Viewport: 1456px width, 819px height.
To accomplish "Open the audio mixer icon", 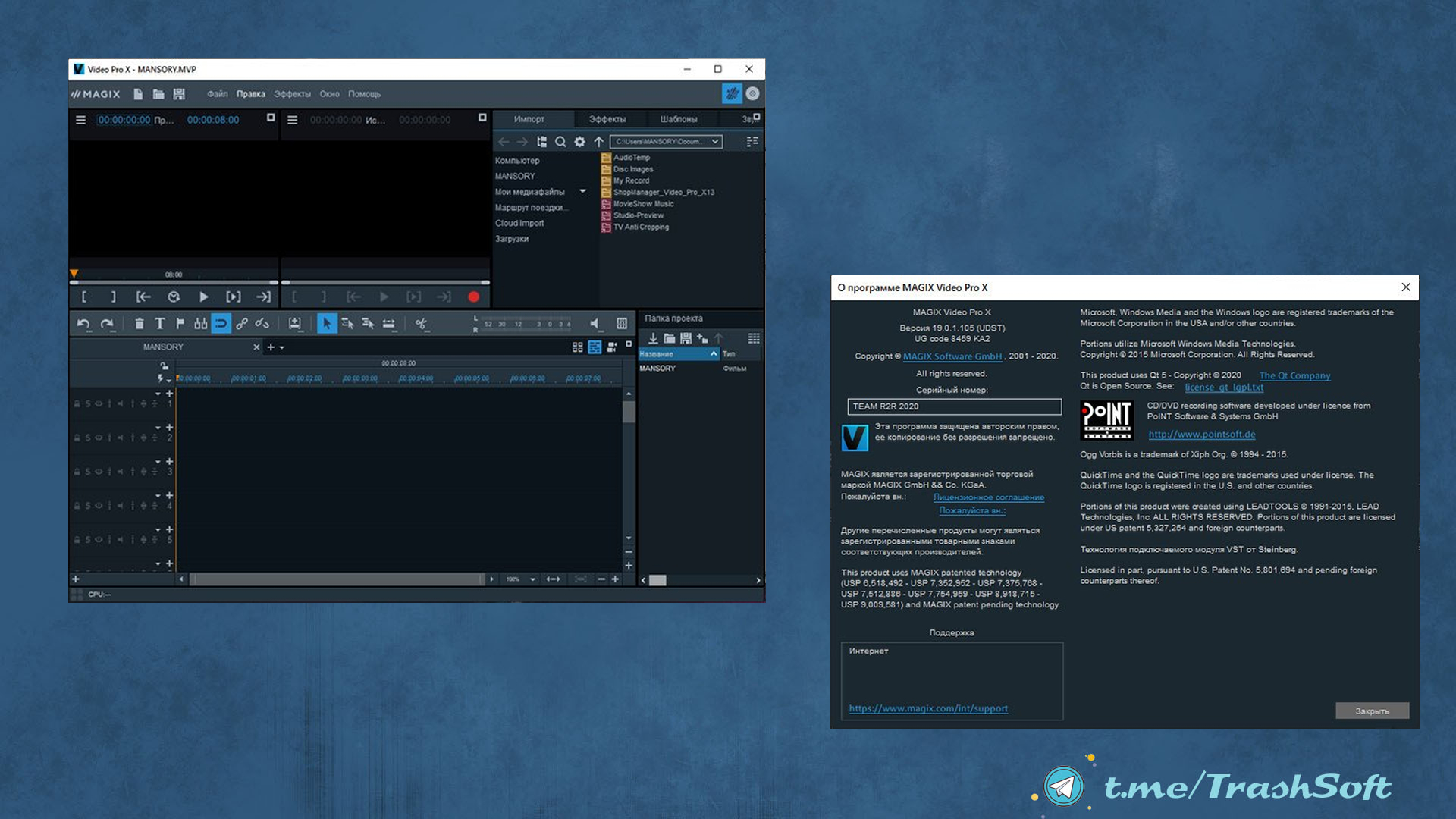I will tap(622, 324).
